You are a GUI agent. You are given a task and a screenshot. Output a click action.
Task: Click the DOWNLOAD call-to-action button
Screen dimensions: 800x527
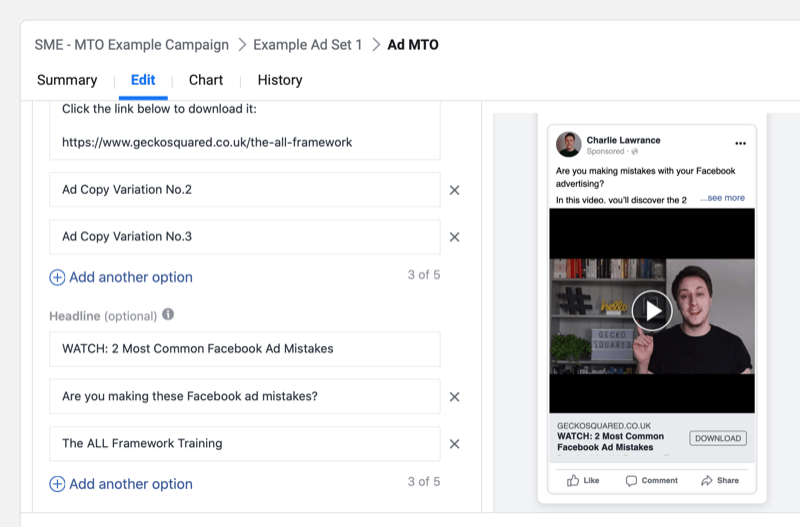tap(718, 438)
